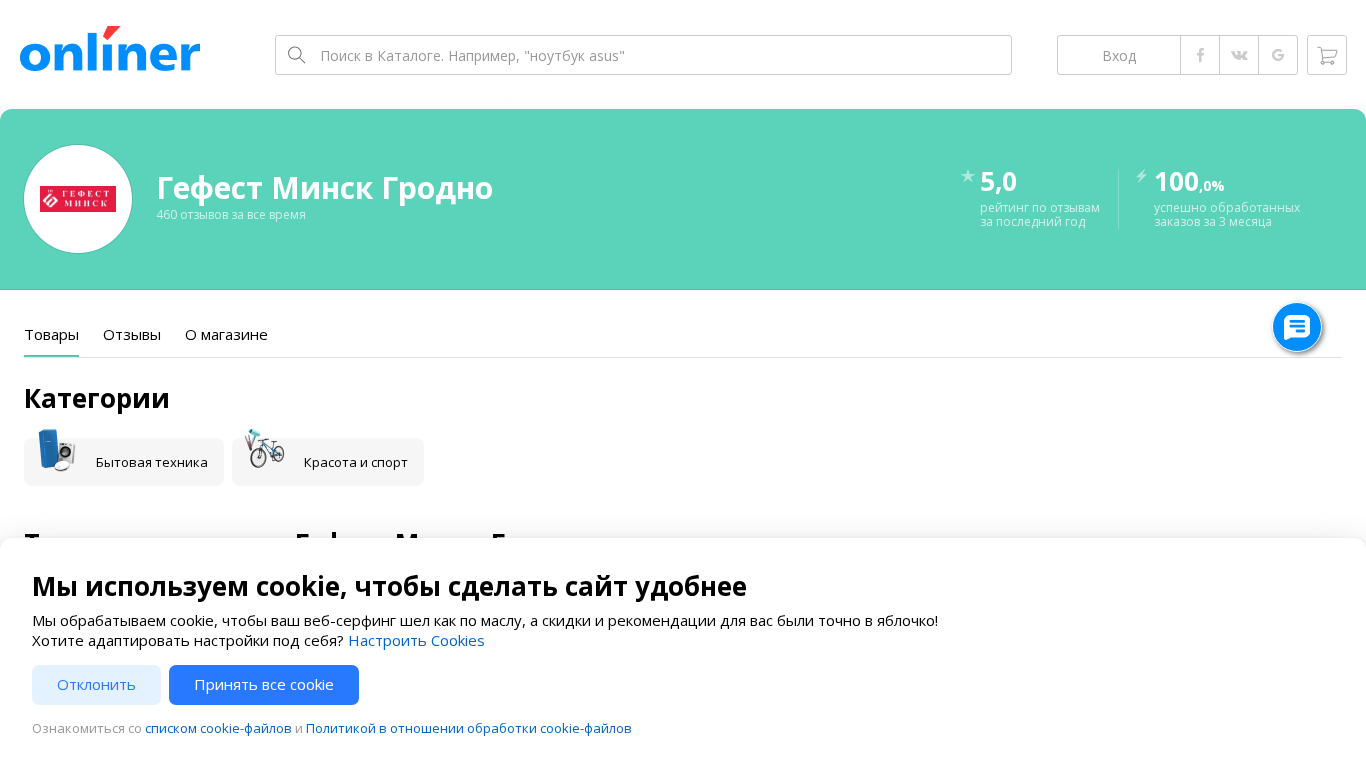Click the Отклонить cookie button

[96, 685]
